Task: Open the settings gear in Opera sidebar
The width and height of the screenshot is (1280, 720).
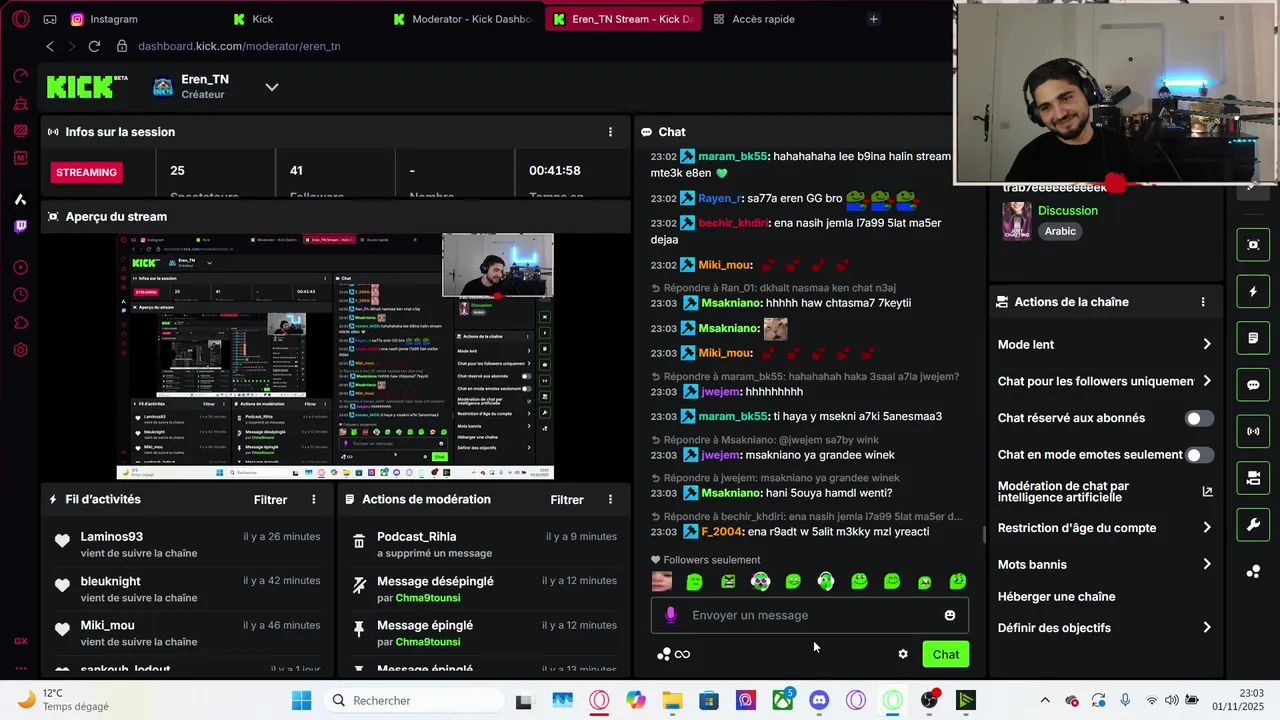Action: pos(20,350)
